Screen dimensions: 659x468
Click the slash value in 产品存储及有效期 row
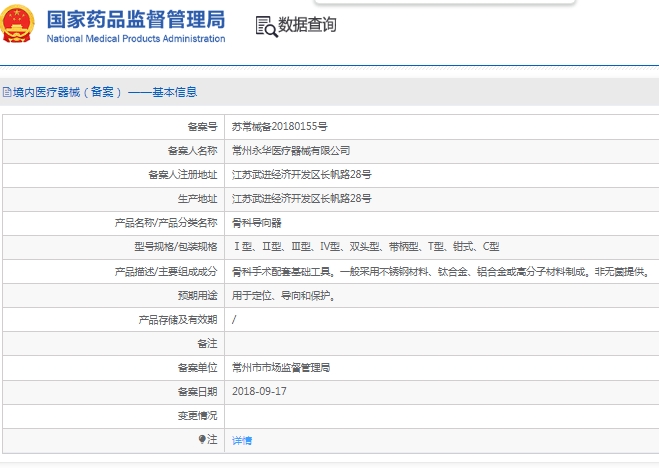[x=234, y=320]
